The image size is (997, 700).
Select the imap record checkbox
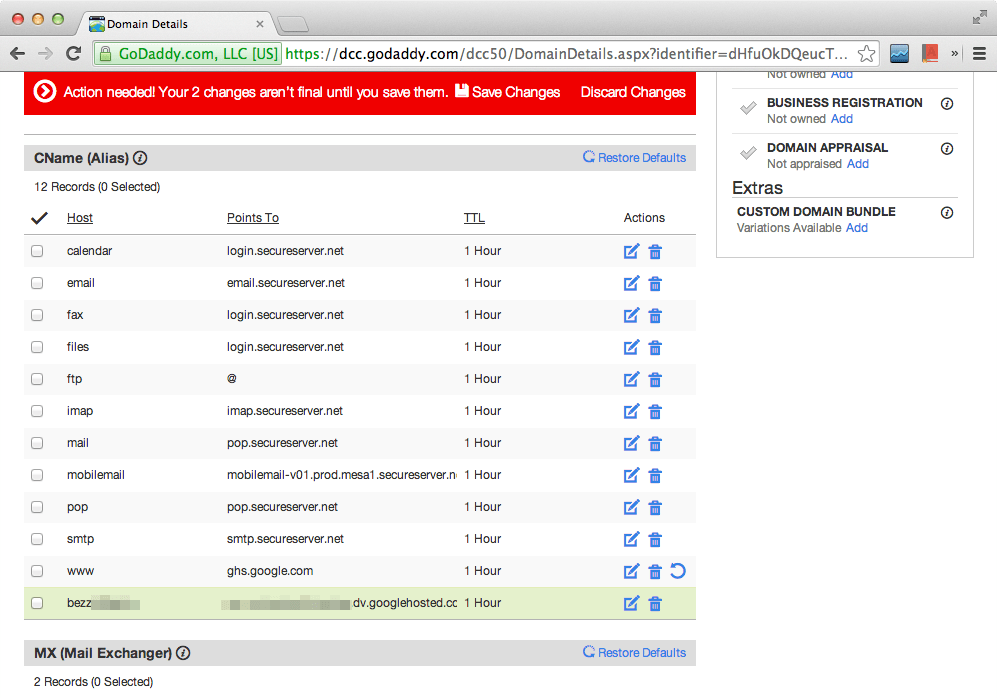pyautogui.click(x=37, y=411)
